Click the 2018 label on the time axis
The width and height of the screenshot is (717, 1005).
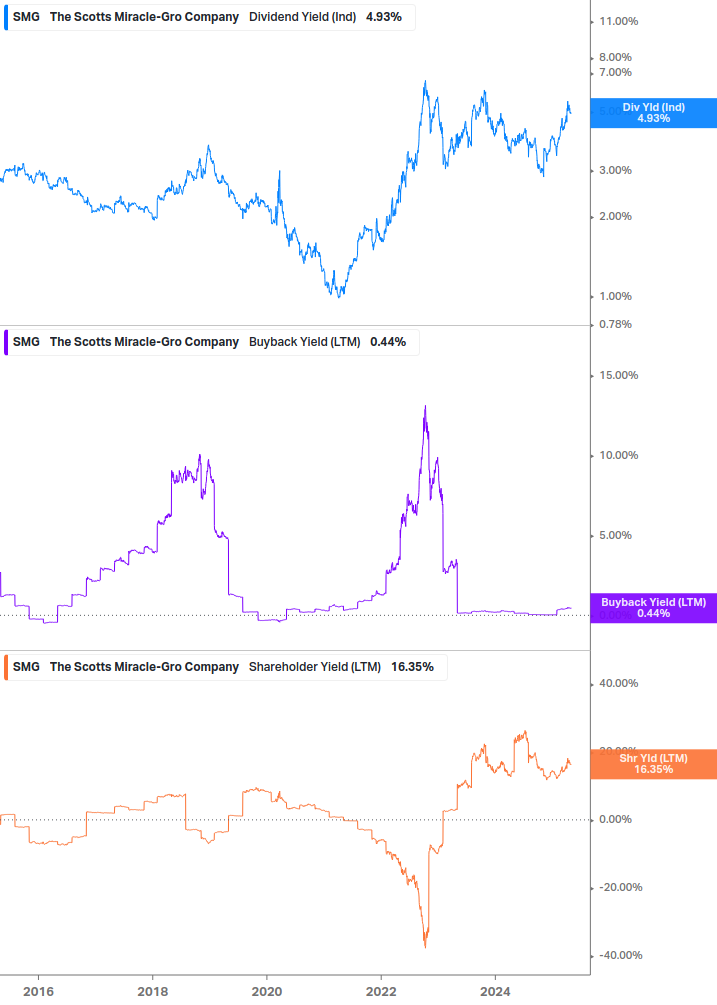click(x=152, y=992)
